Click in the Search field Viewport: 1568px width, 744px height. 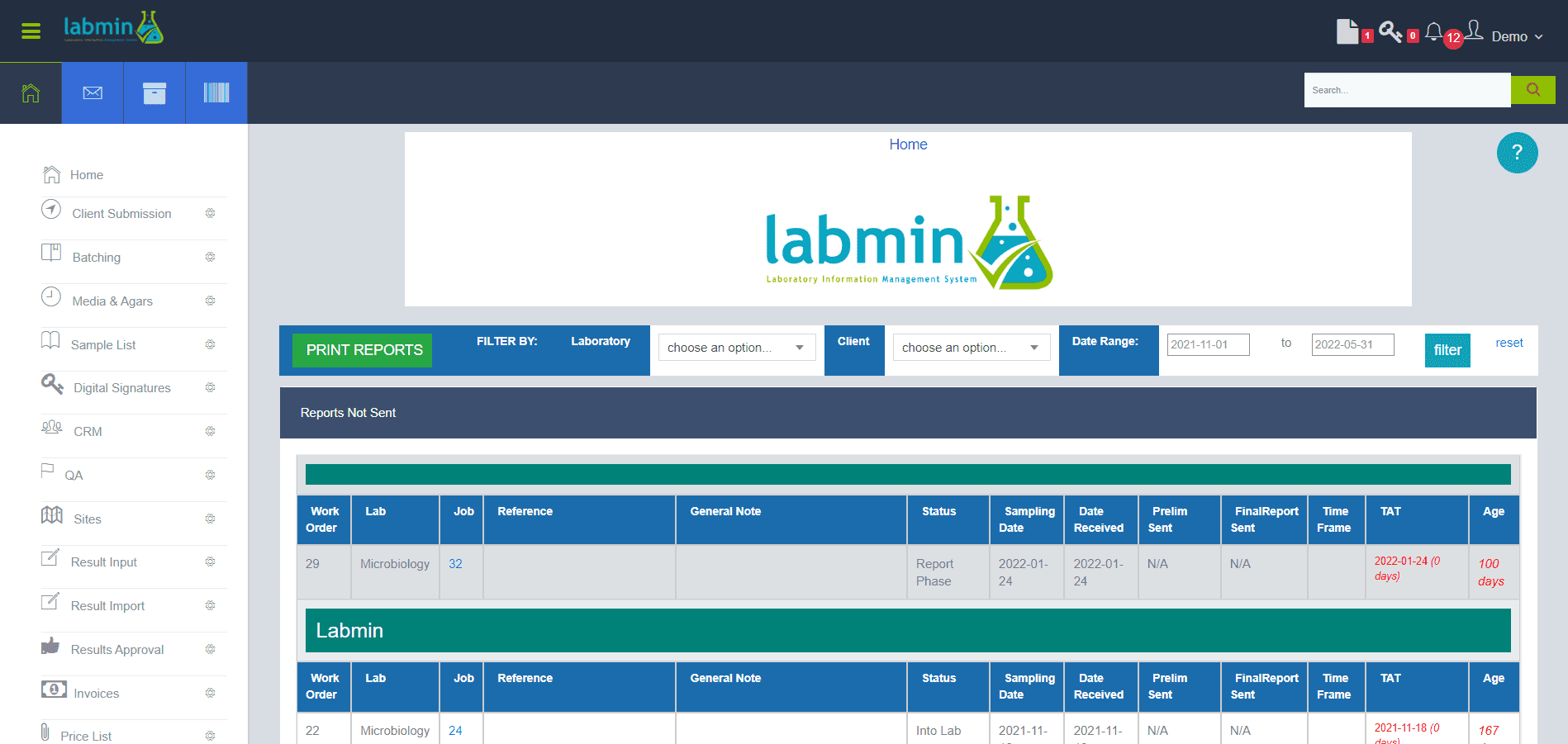point(1408,90)
